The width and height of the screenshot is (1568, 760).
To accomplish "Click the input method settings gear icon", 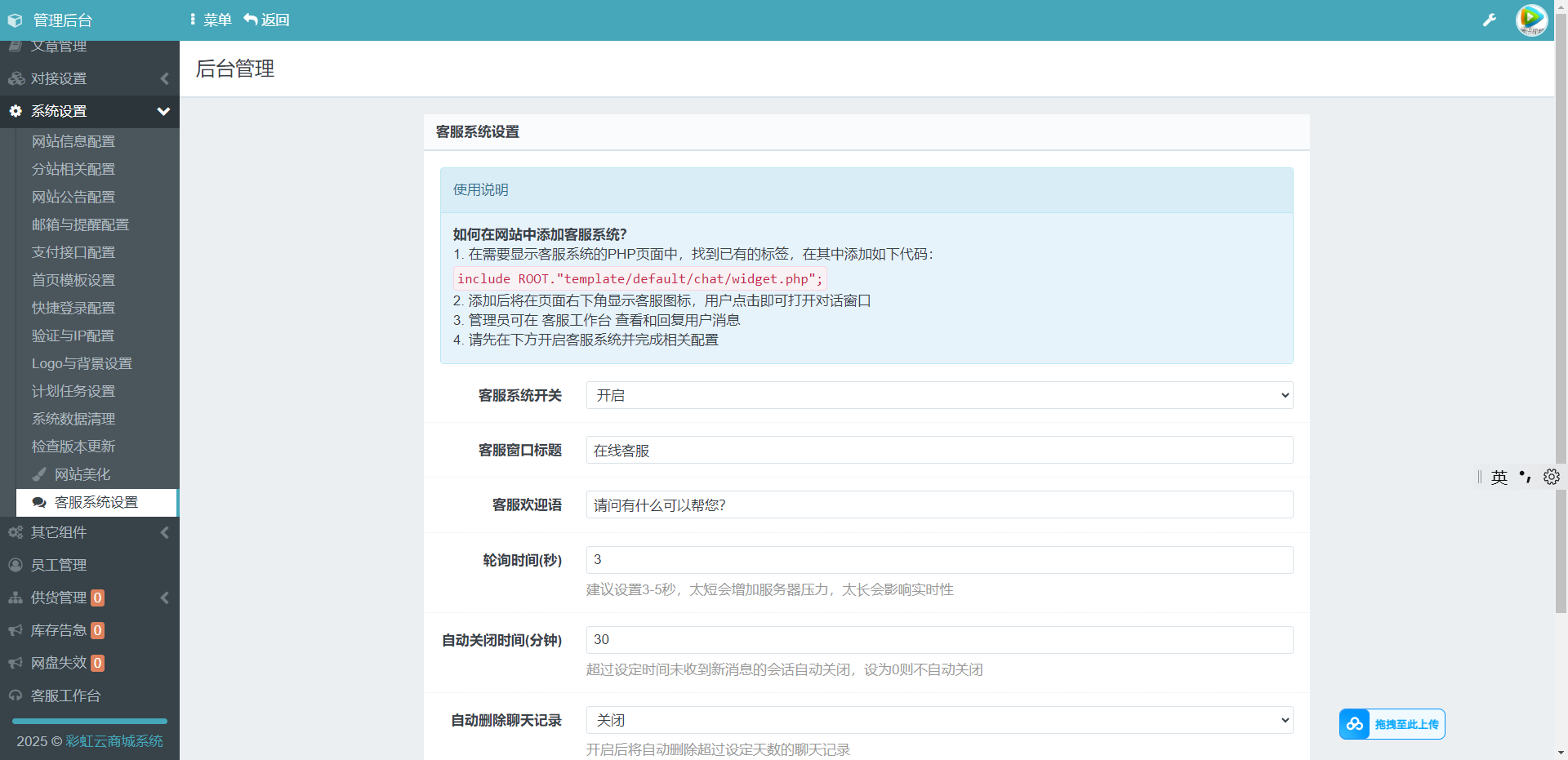I will point(1552,477).
